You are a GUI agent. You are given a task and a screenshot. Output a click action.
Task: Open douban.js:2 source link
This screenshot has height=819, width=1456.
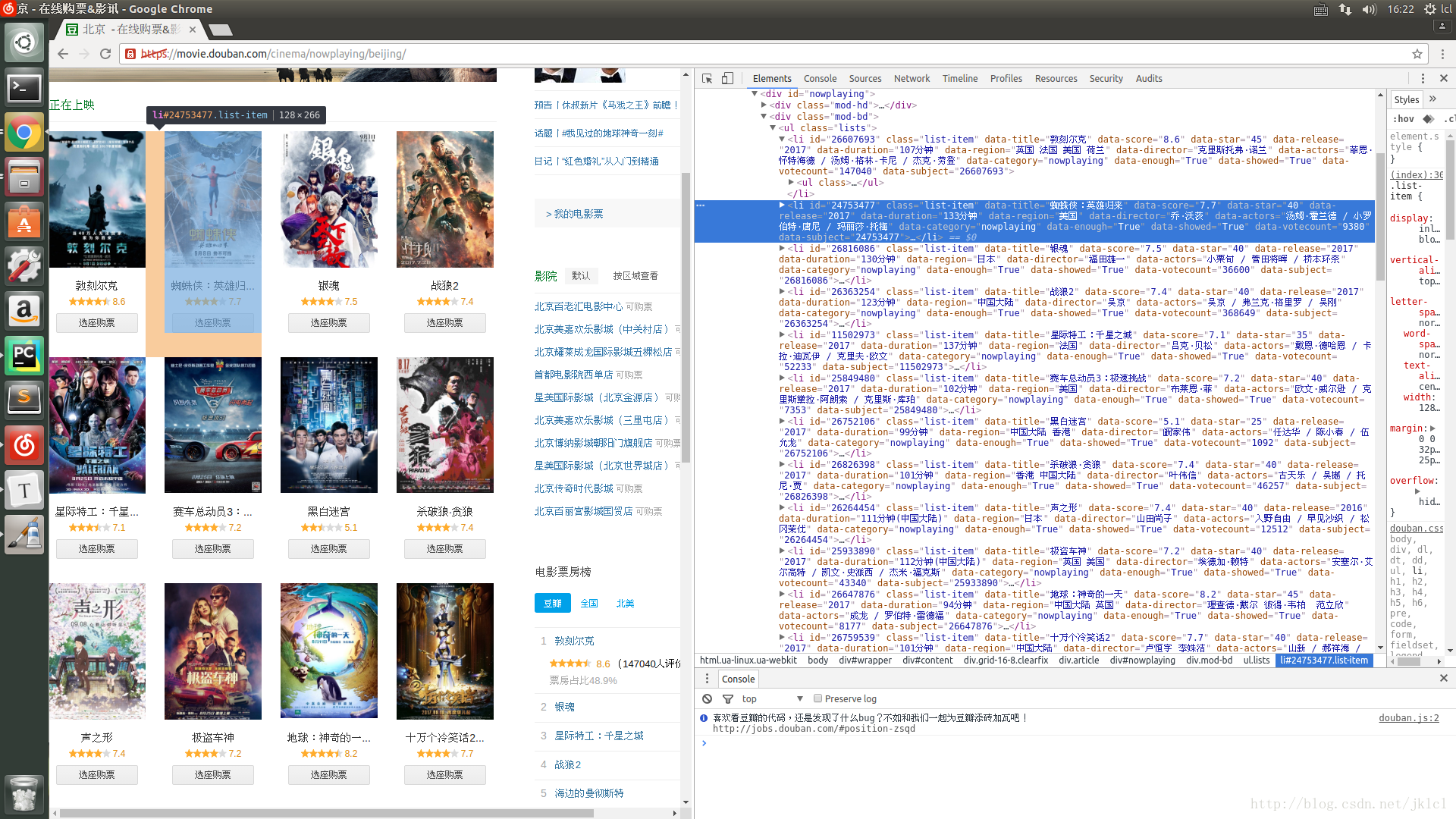[x=1408, y=717]
